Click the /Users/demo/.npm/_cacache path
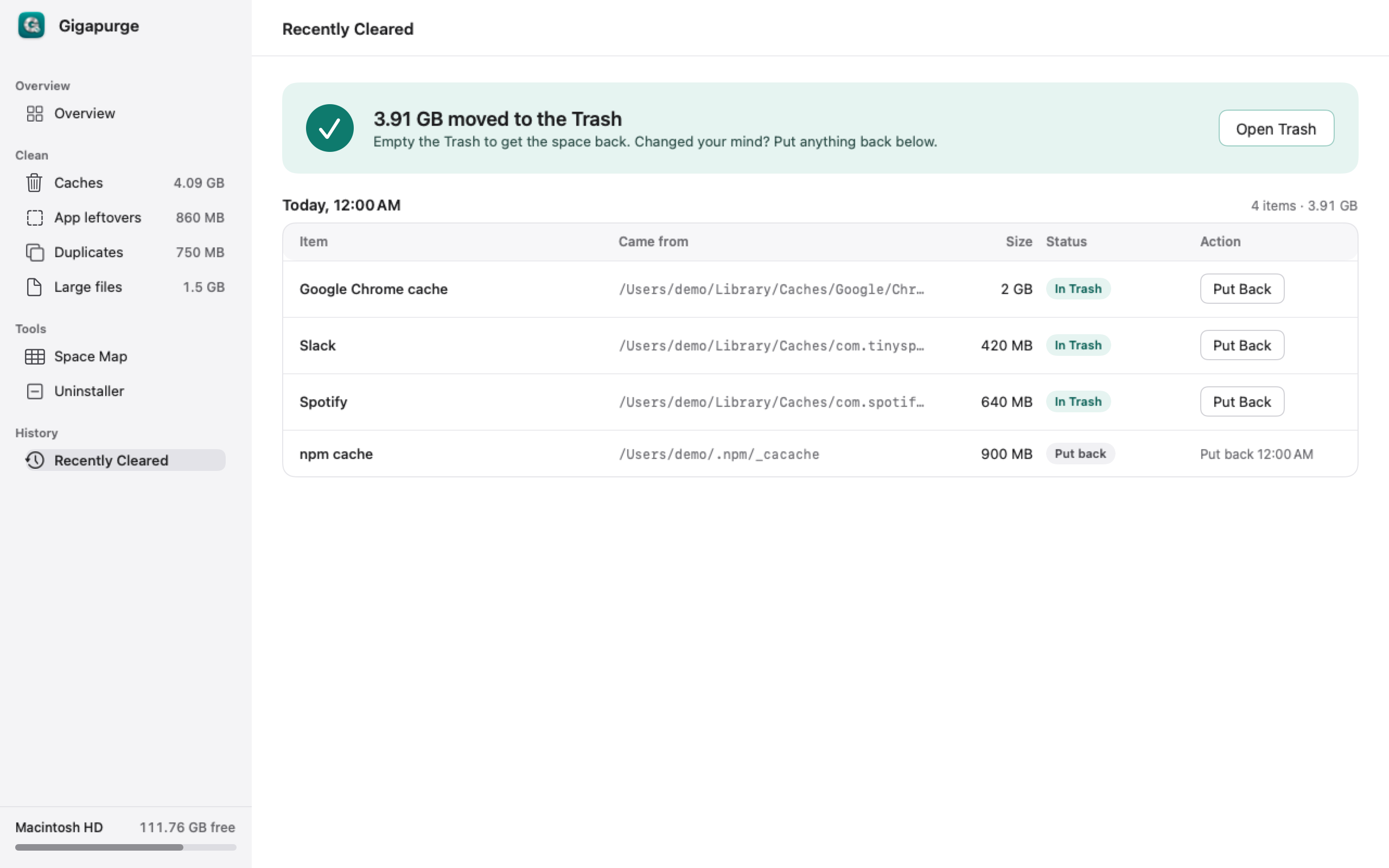This screenshot has width=1389, height=868. click(718, 454)
